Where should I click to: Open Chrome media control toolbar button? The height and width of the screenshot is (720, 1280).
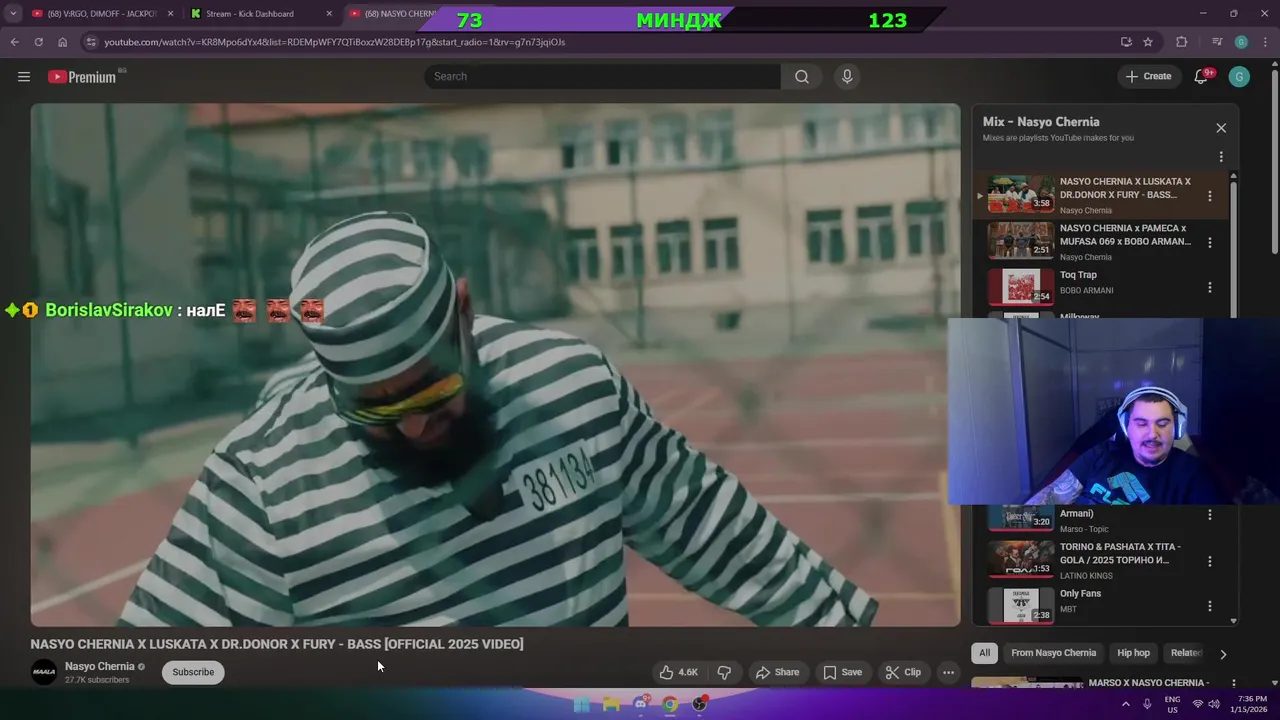[x=1216, y=42]
